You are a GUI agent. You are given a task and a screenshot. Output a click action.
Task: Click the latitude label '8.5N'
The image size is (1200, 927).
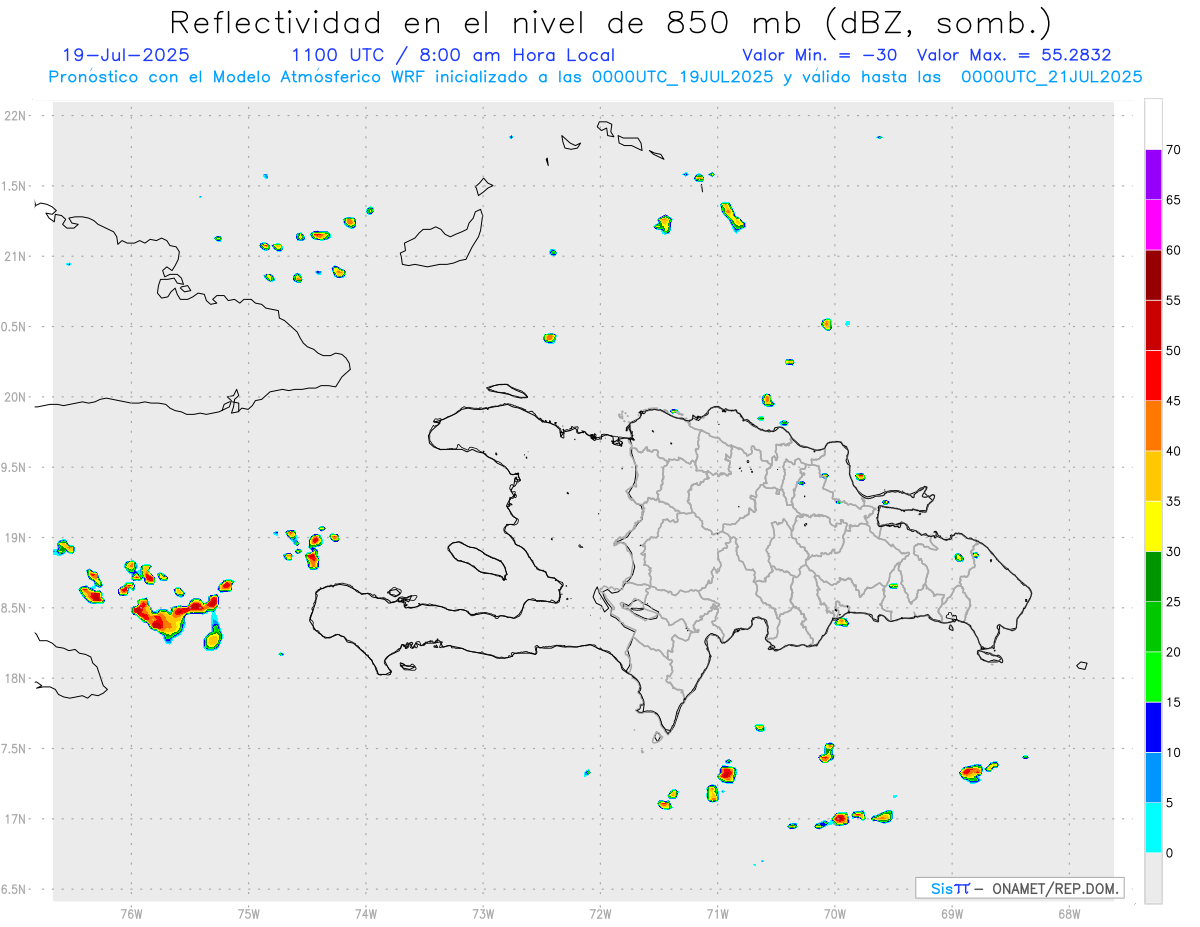(15, 608)
